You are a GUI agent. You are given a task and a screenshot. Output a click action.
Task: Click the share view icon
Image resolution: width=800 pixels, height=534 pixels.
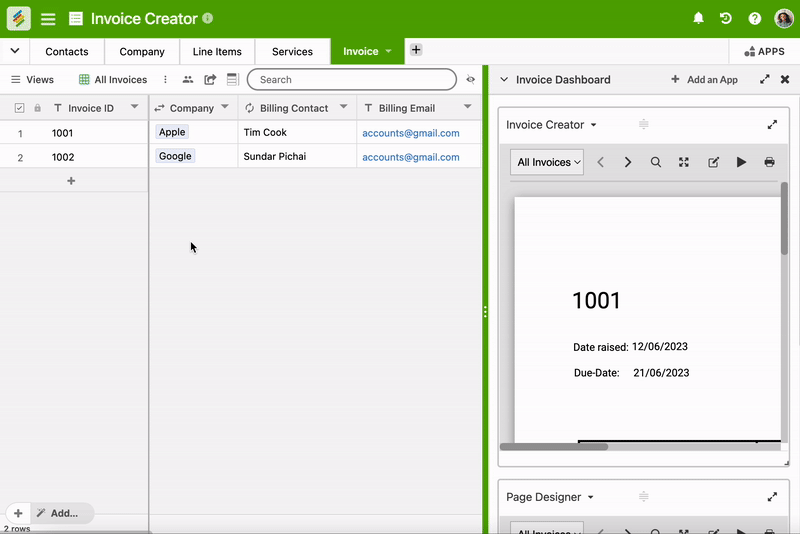point(210,80)
